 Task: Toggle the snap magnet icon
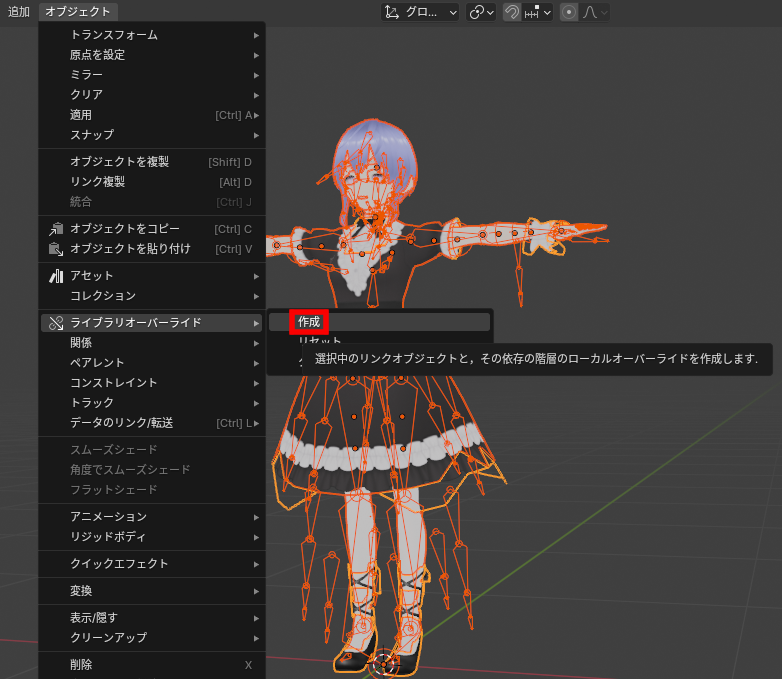(x=512, y=12)
